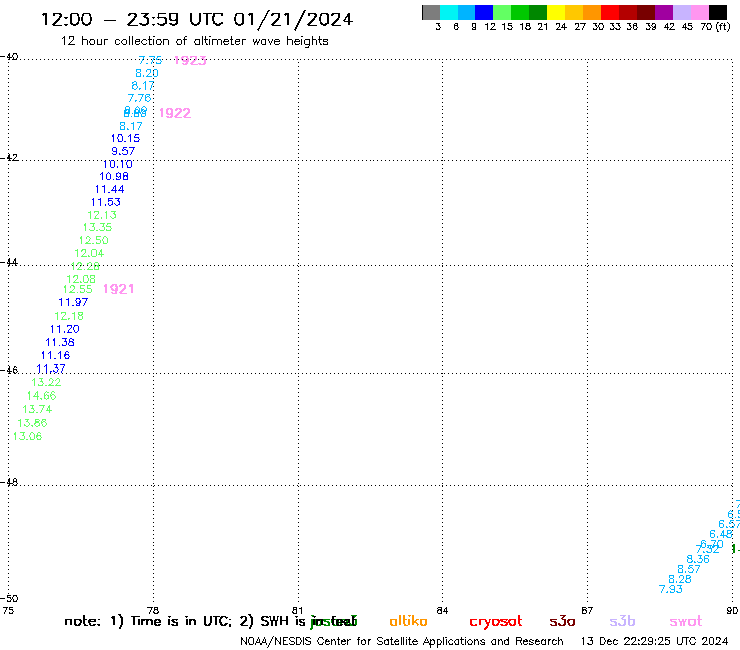This screenshot has height=650, width=740.
Task: Click the blue reading 11.20
Action: (65, 329)
